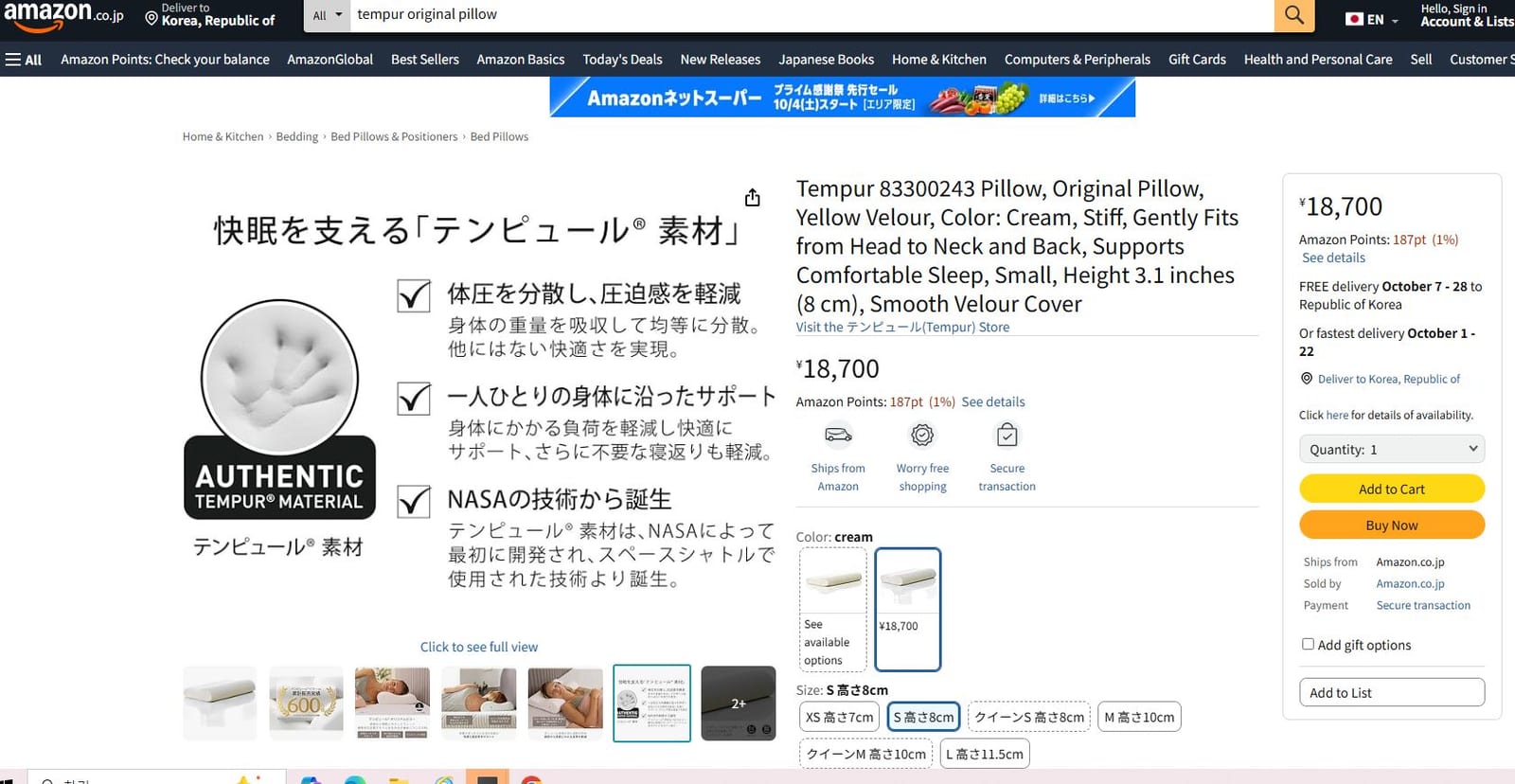Open Amazon Basics in the navigation bar
Viewport: 1515px width, 784px height.
point(521,60)
